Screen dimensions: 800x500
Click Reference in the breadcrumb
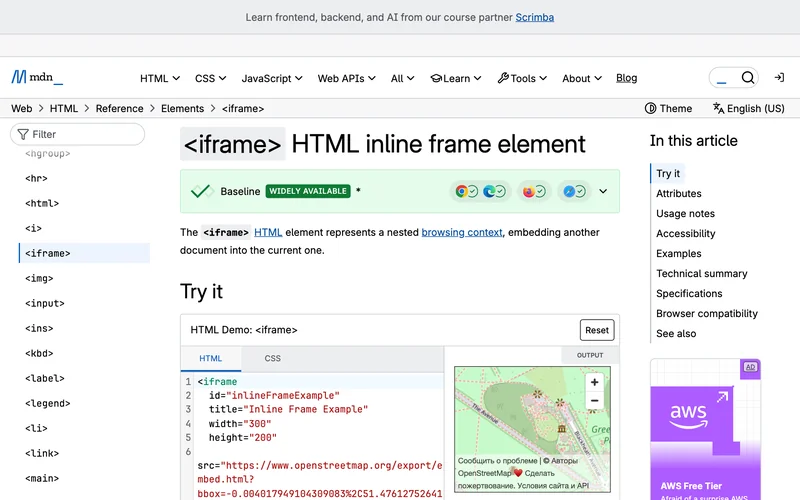pyautogui.click(x=119, y=108)
